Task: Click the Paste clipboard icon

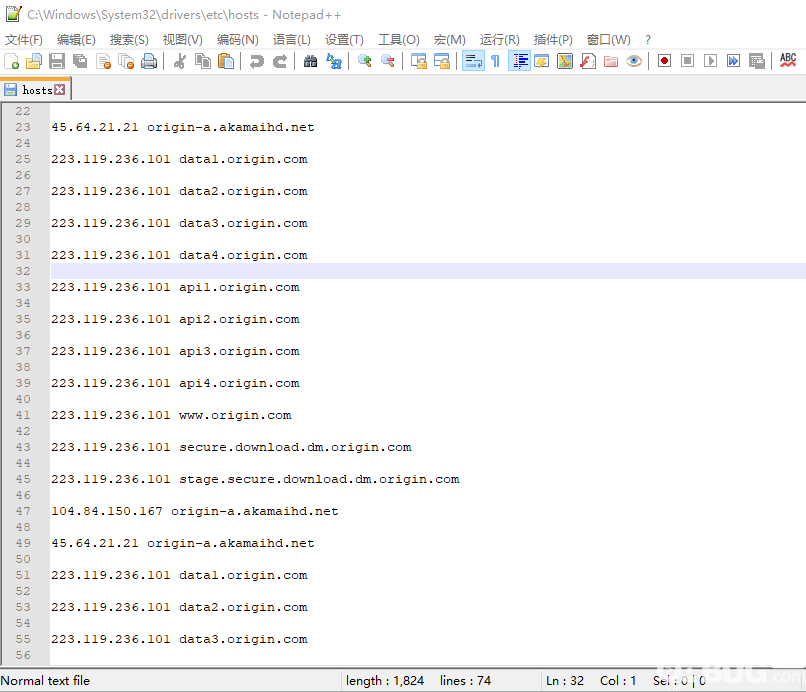Action: point(226,61)
